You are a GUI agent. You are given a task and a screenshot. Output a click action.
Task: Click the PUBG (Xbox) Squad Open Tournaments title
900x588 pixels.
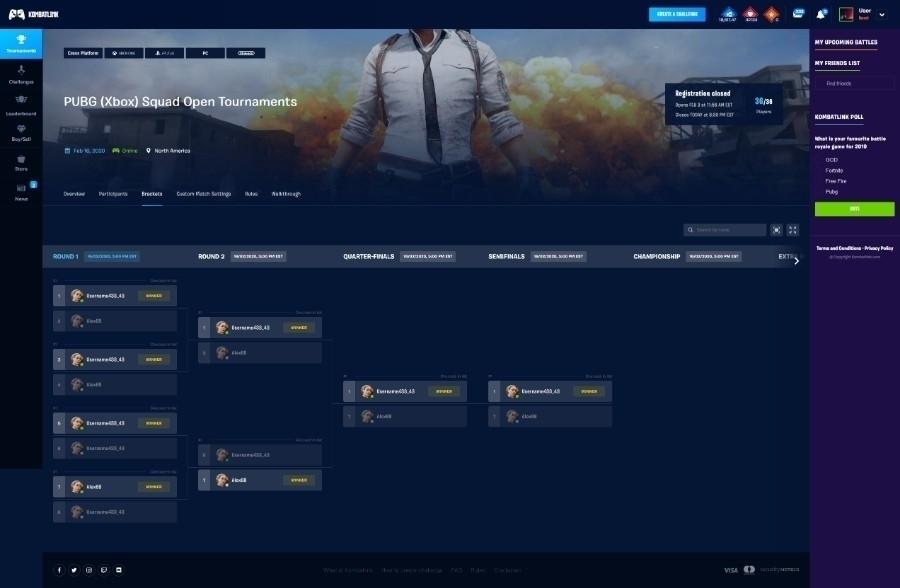point(180,102)
